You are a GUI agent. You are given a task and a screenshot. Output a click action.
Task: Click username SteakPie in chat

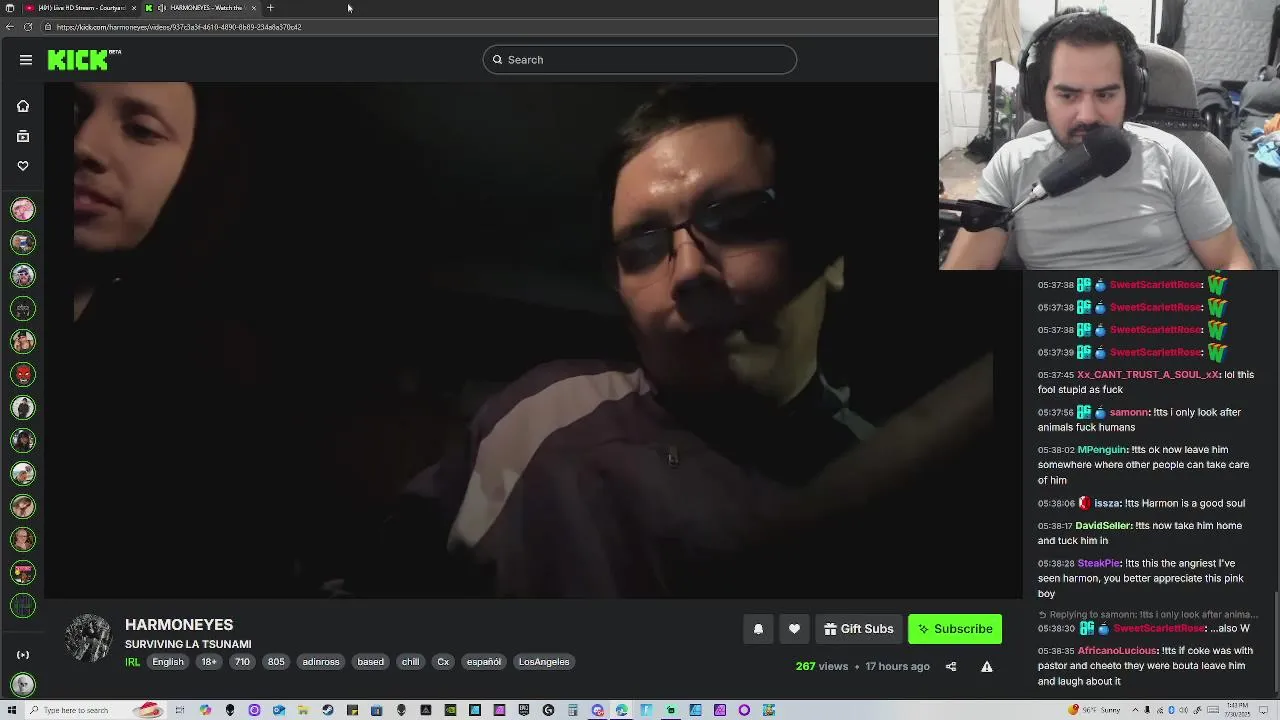tap(1099, 564)
